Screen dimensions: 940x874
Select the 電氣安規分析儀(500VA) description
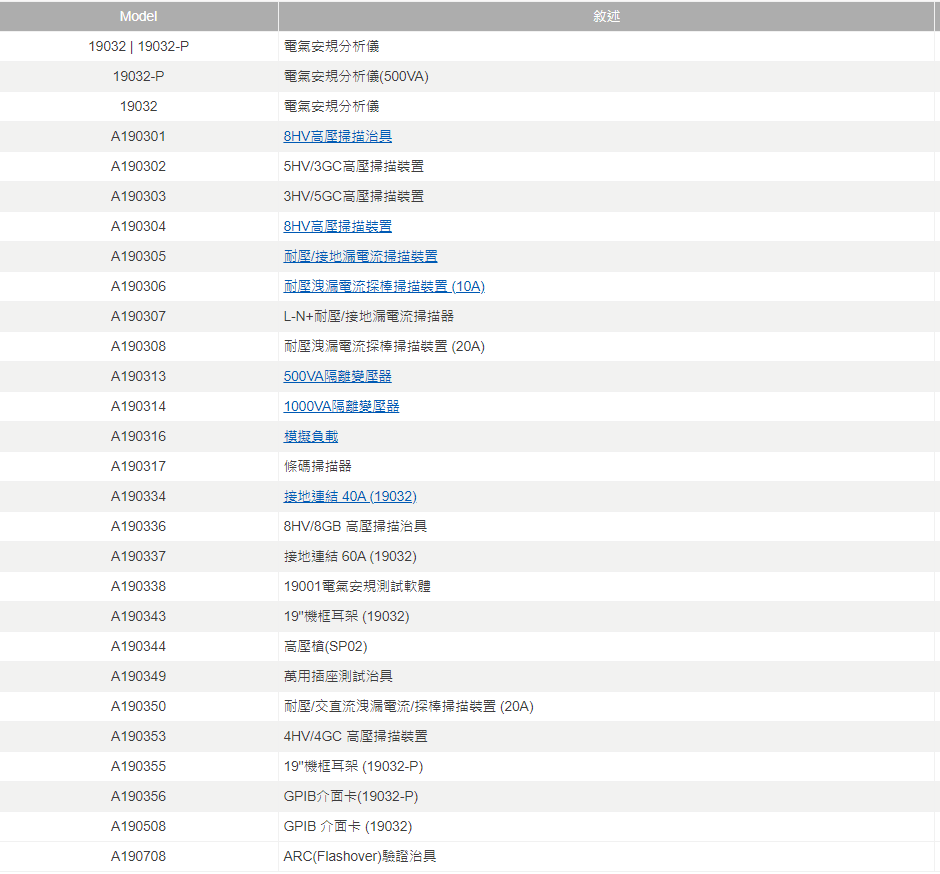pyautogui.click(x=356, y=76)
